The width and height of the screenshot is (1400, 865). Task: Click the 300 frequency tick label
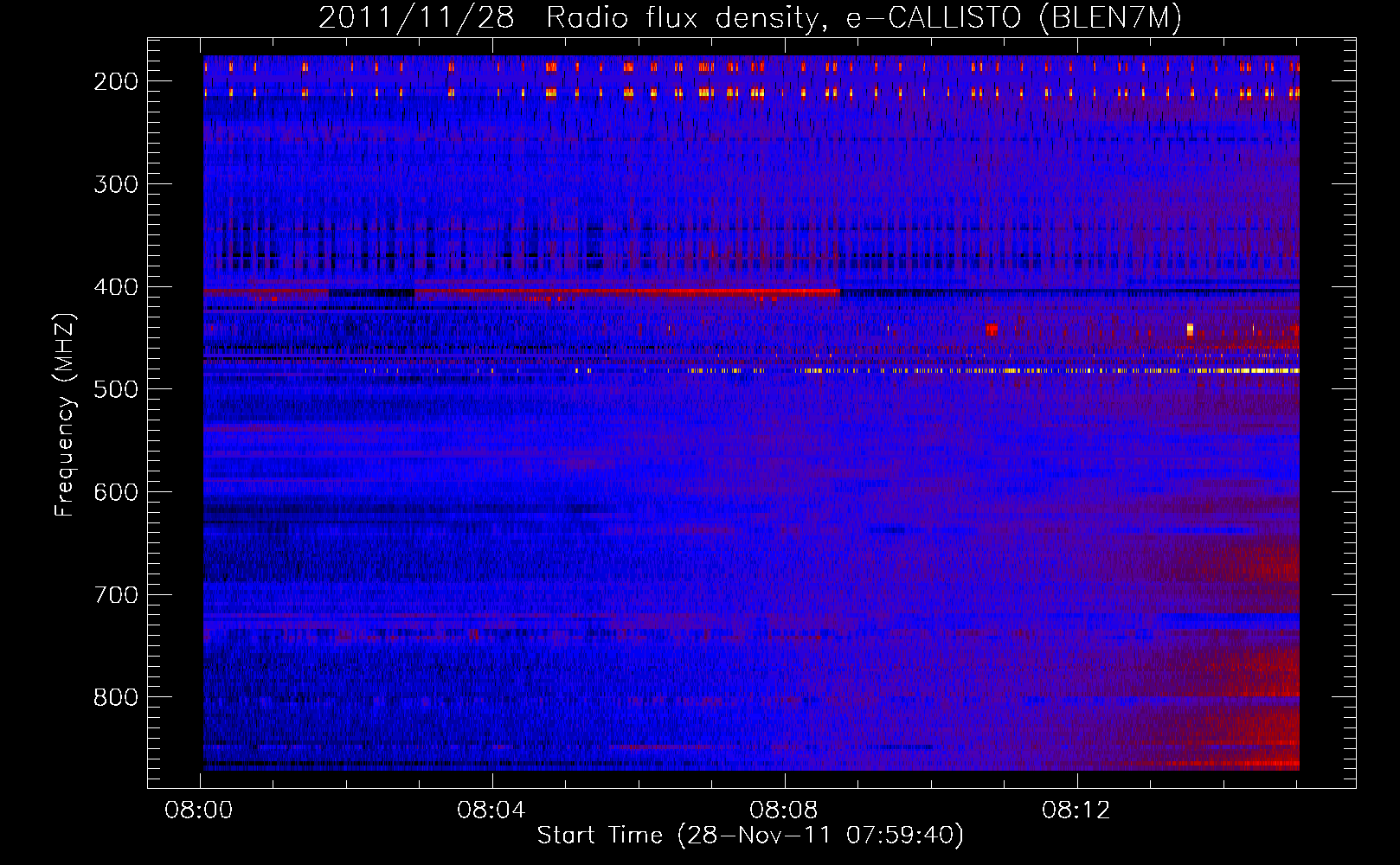116,184
